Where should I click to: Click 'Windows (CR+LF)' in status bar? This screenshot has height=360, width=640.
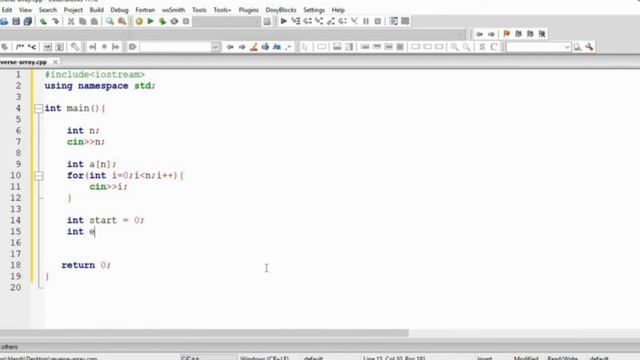point(264,358)
